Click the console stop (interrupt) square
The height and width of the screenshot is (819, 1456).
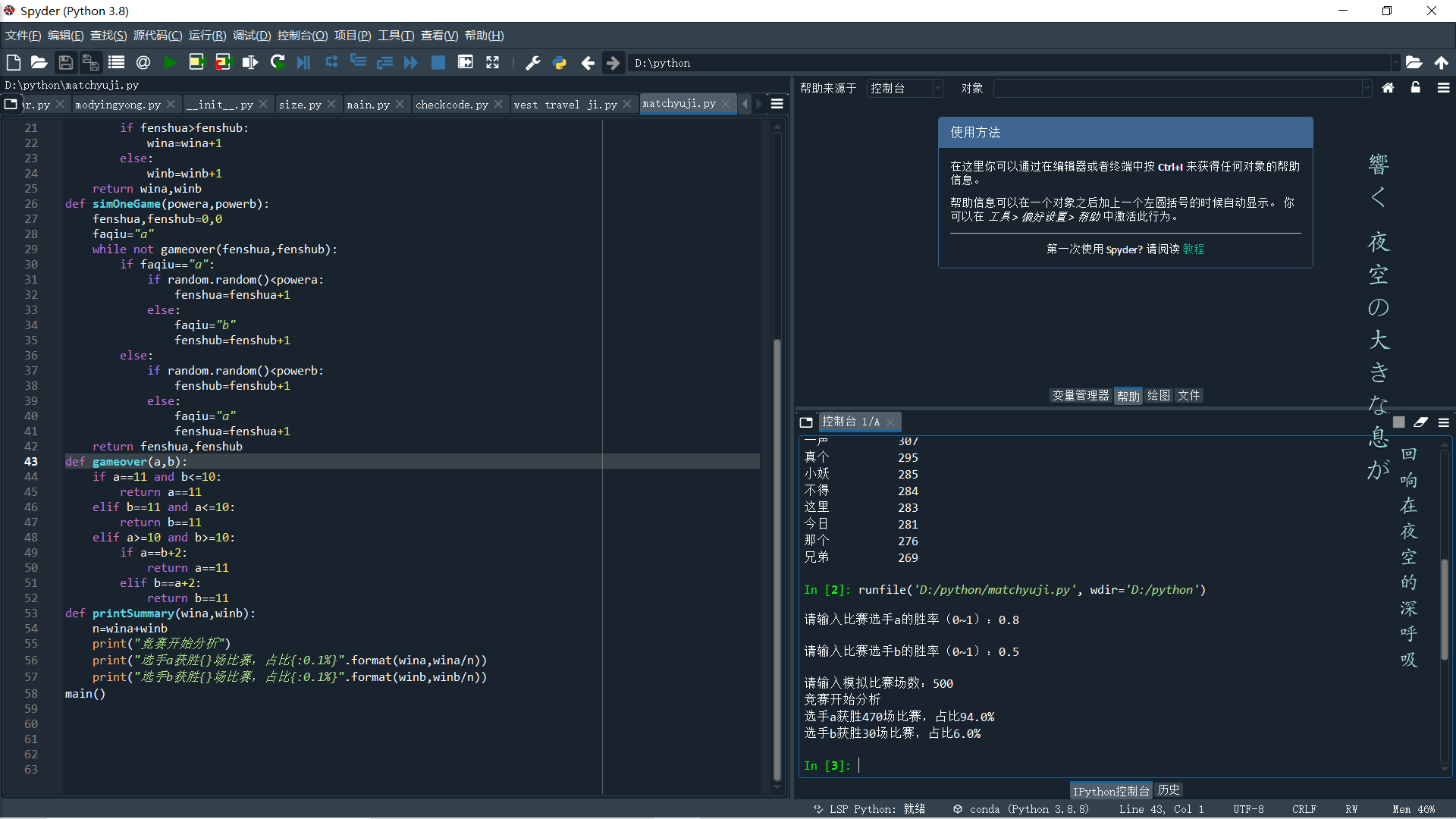point(1399,422)
